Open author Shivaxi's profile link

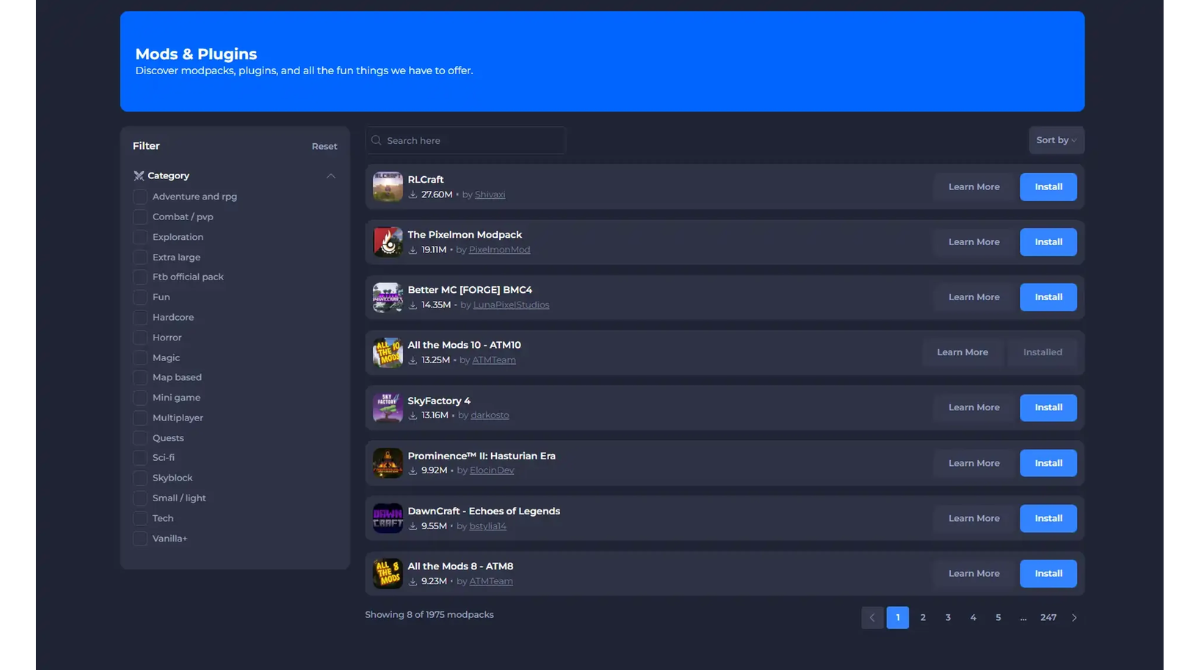click(490, 195)
